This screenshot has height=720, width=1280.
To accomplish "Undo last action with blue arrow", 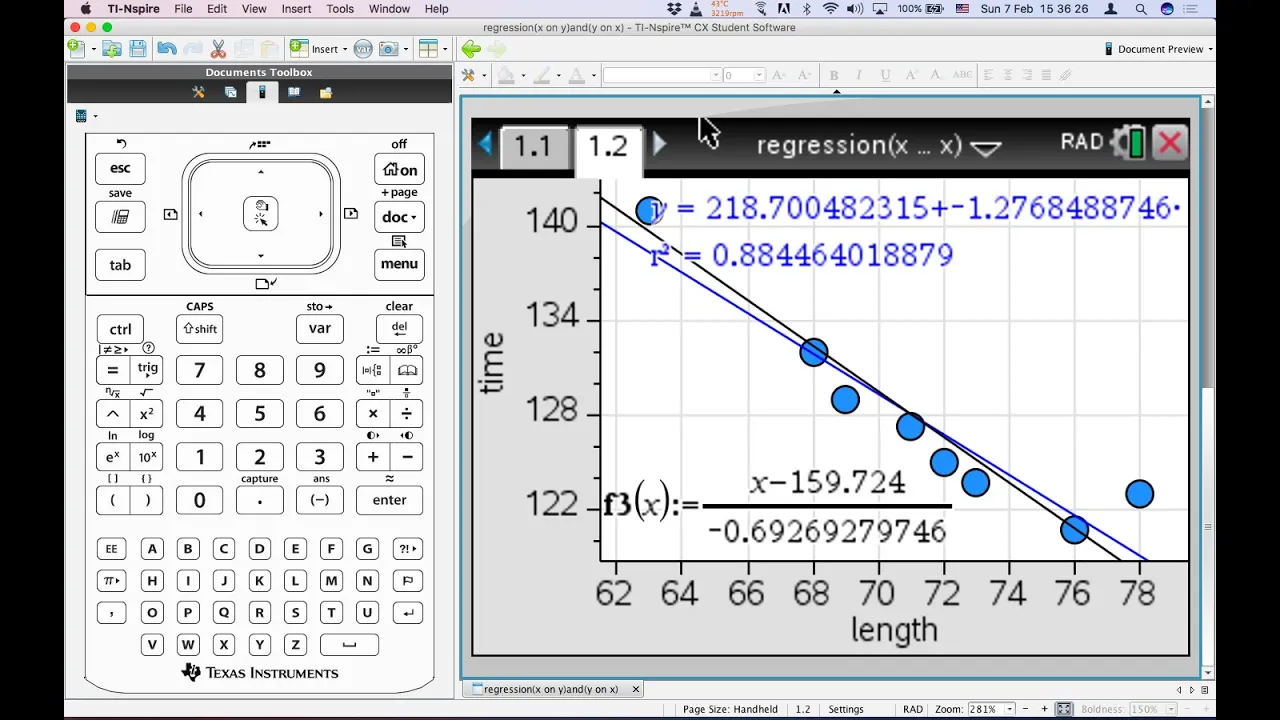I will pyautogui.click(x=167, y=49).
